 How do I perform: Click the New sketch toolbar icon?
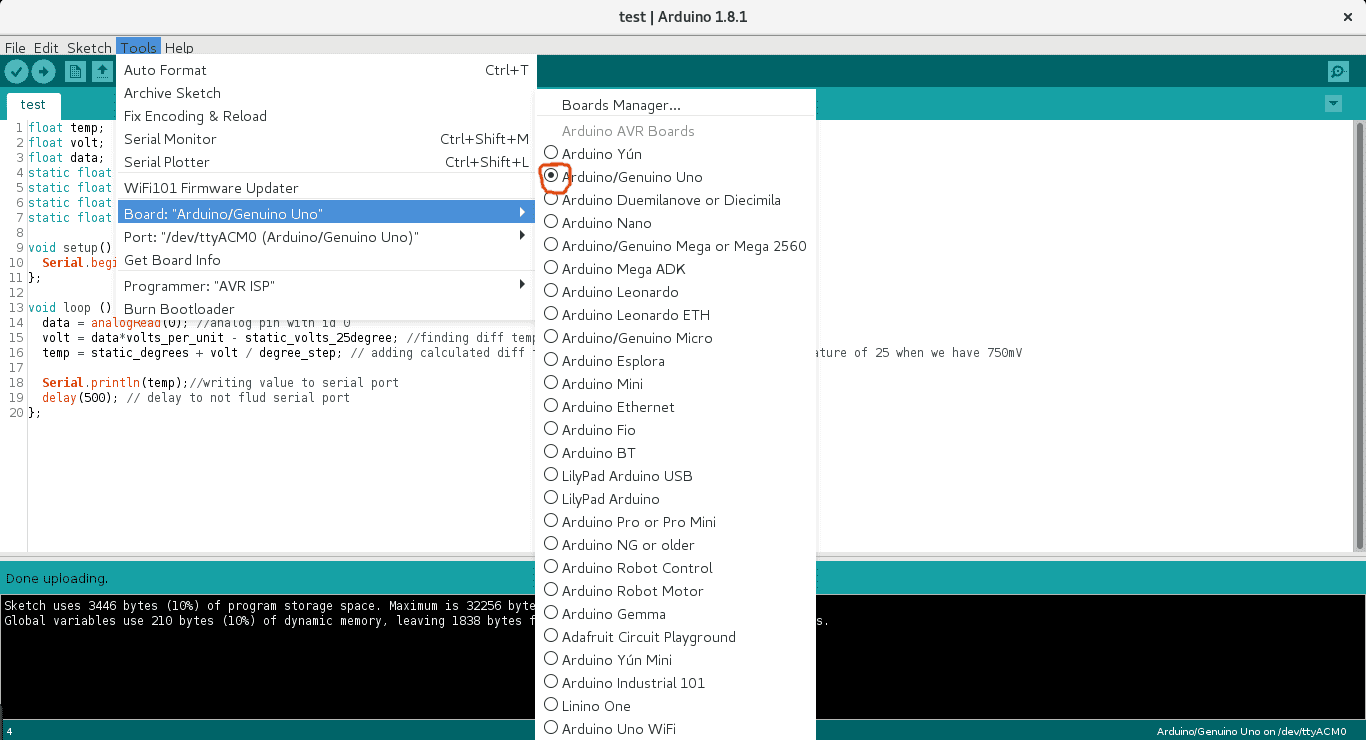click(75, 71)
